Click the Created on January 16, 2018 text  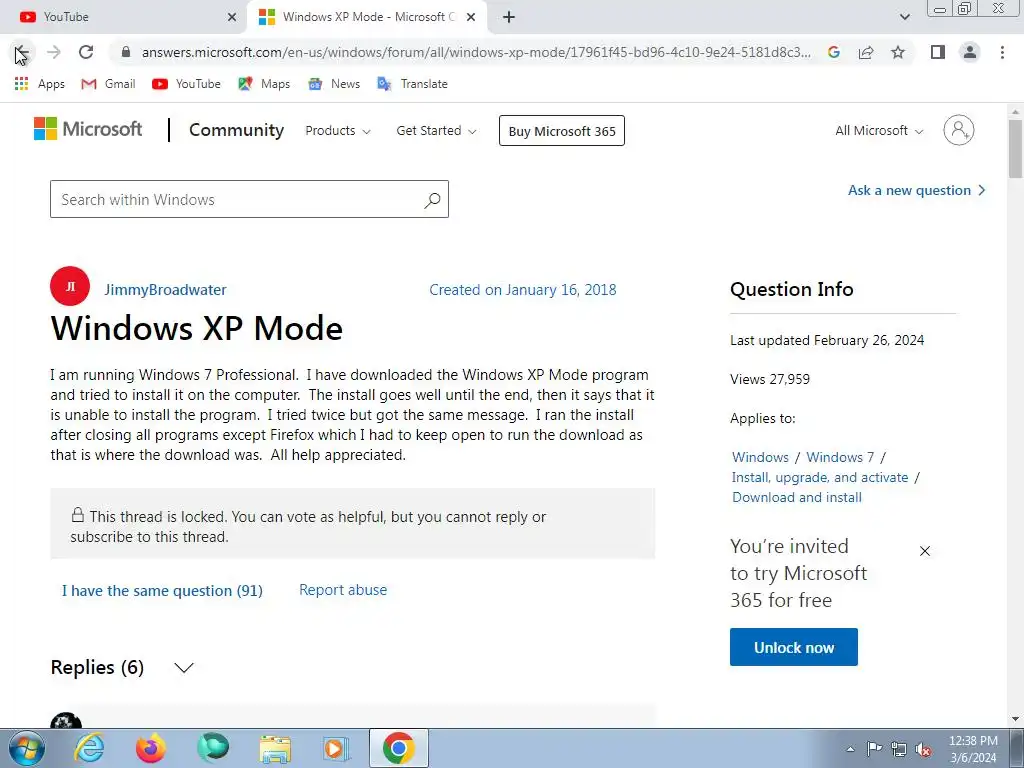click(x=522, y=290)
